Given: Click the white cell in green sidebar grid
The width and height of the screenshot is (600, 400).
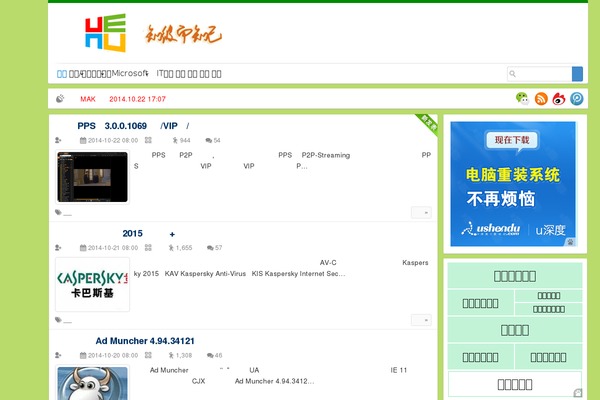Looking at the screenshot, I should pos(515,384).
